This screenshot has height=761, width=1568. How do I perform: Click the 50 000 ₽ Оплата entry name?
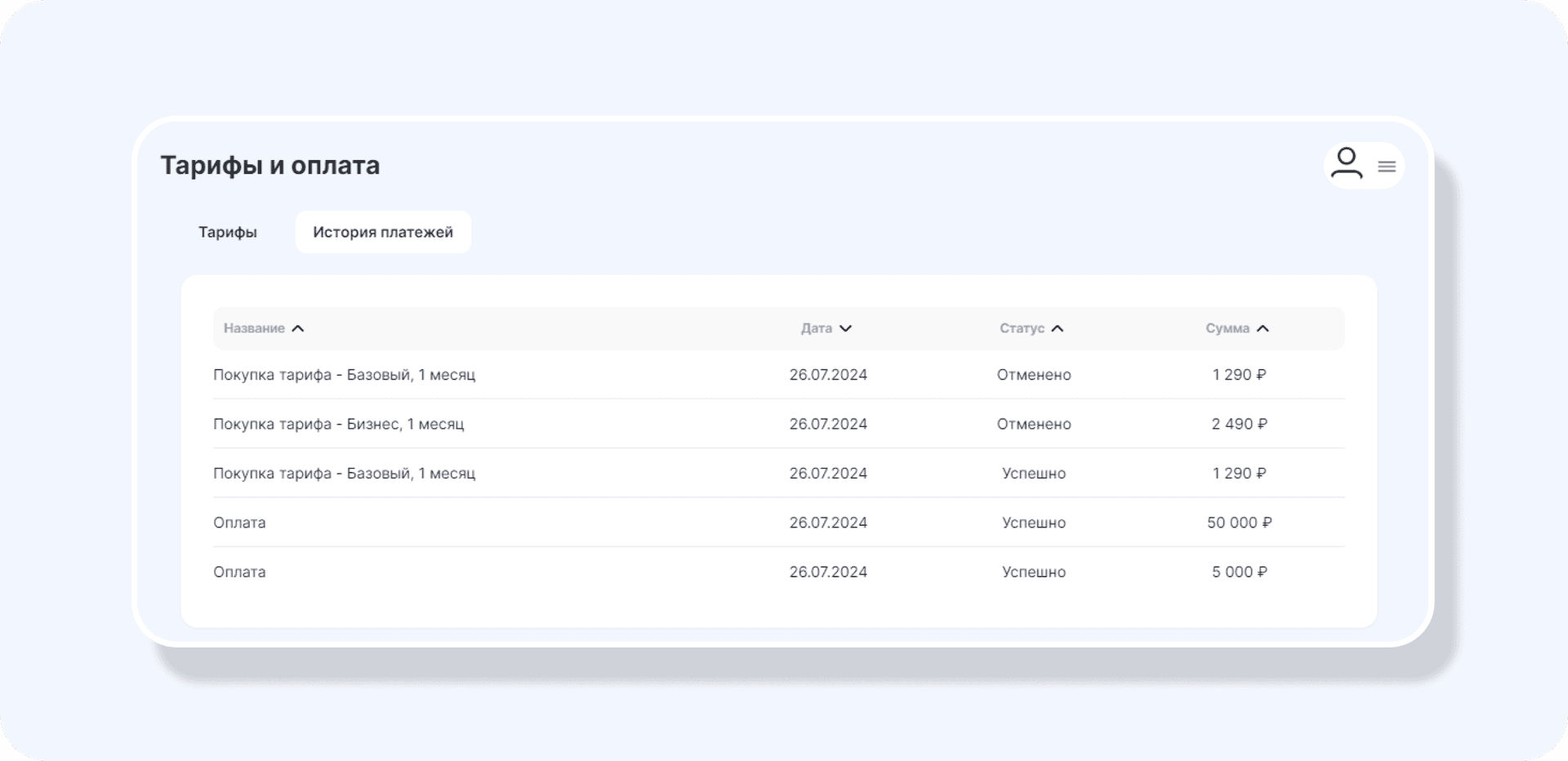tap(239, 523)
